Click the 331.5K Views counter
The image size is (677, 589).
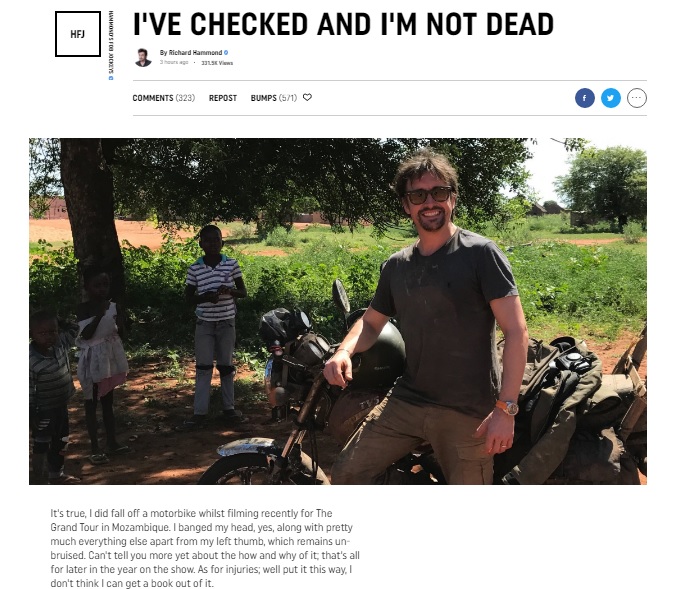point(217,63)
